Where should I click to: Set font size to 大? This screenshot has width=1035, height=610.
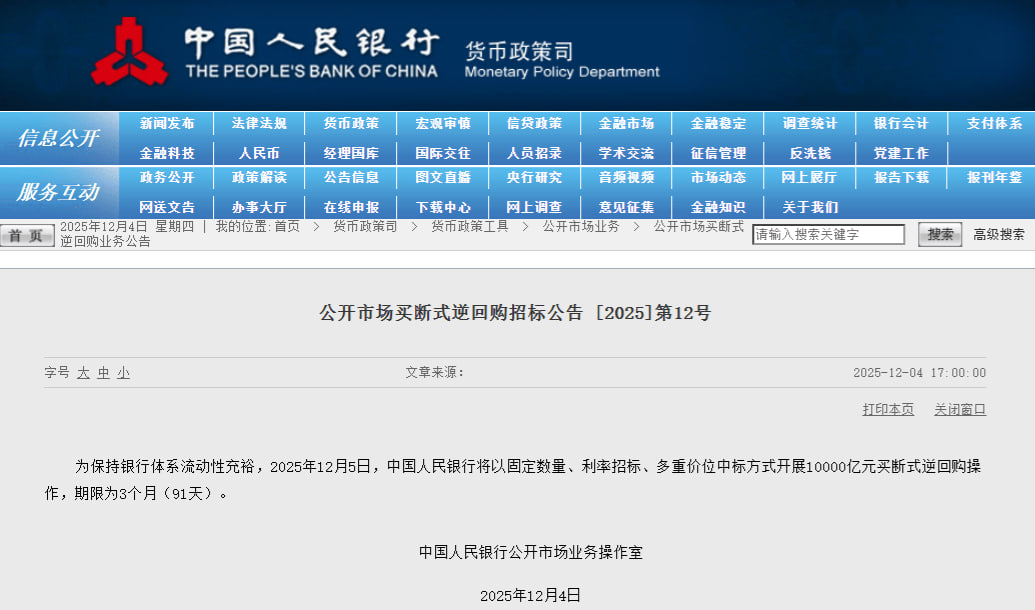tap(83, 373)
